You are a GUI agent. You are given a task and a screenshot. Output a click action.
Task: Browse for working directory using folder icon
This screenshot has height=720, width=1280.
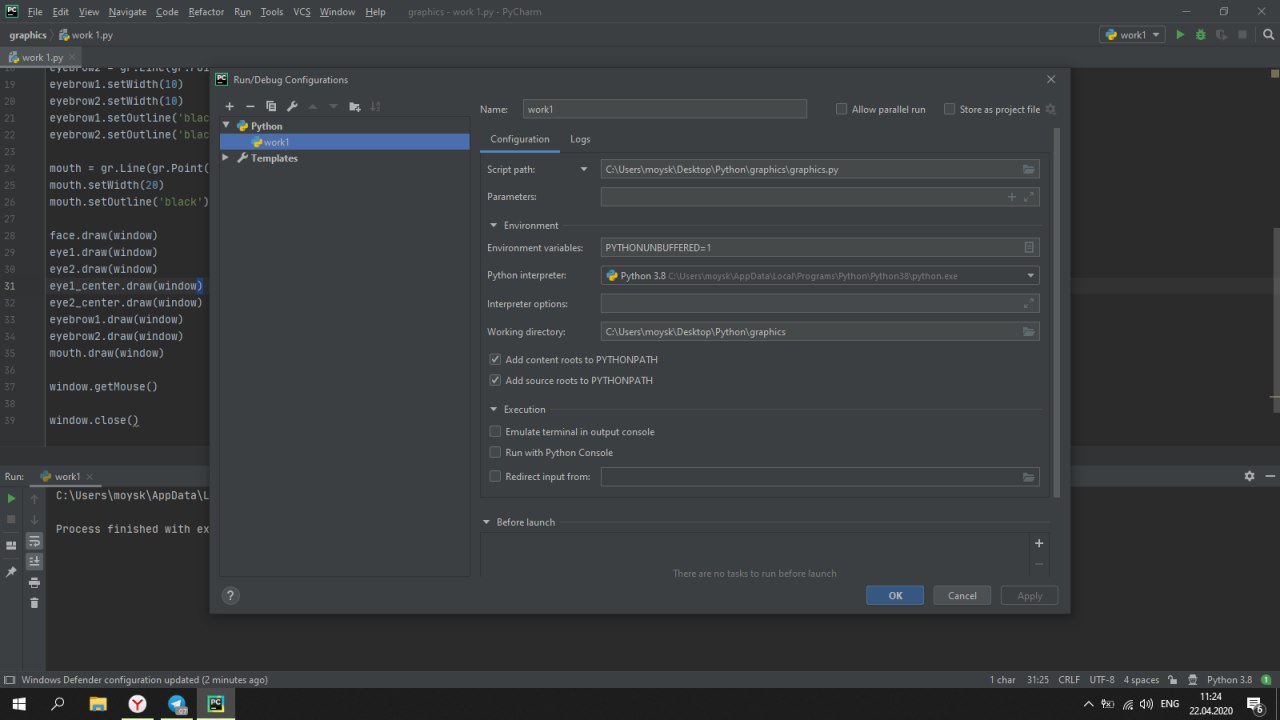pyautogui.click(x=1029, y=331)
